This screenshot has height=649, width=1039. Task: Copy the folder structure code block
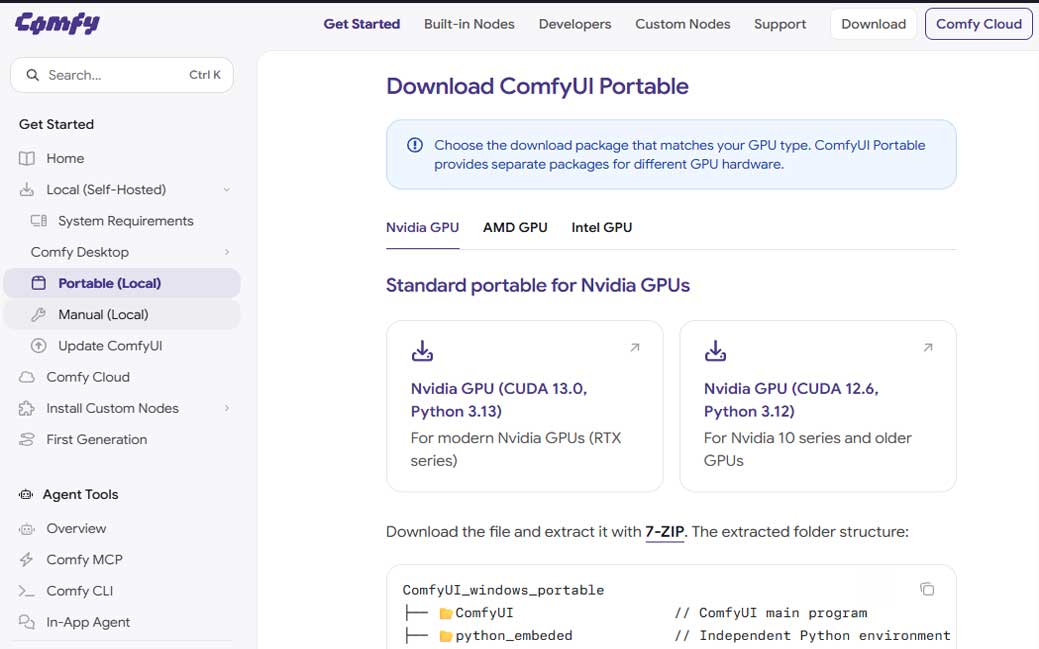tap(927, 589)
